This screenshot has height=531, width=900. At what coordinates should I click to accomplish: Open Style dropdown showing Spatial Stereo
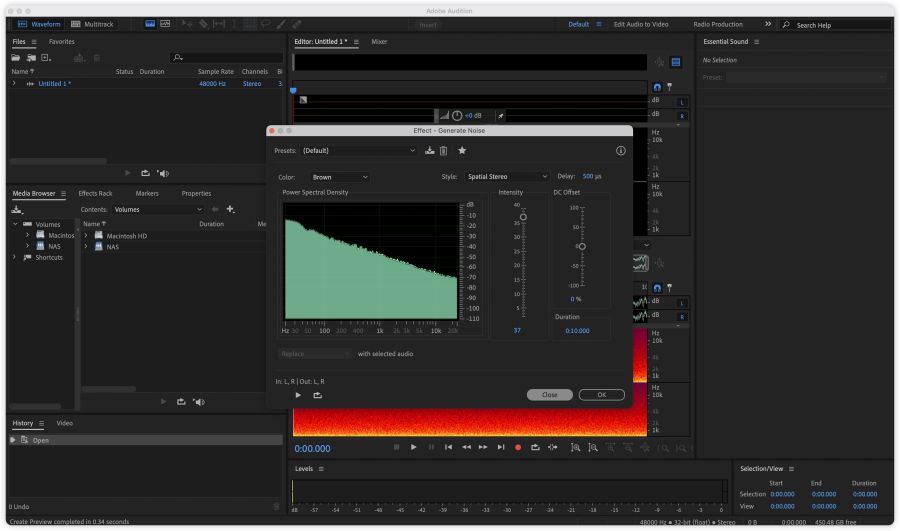click(507, 176)
